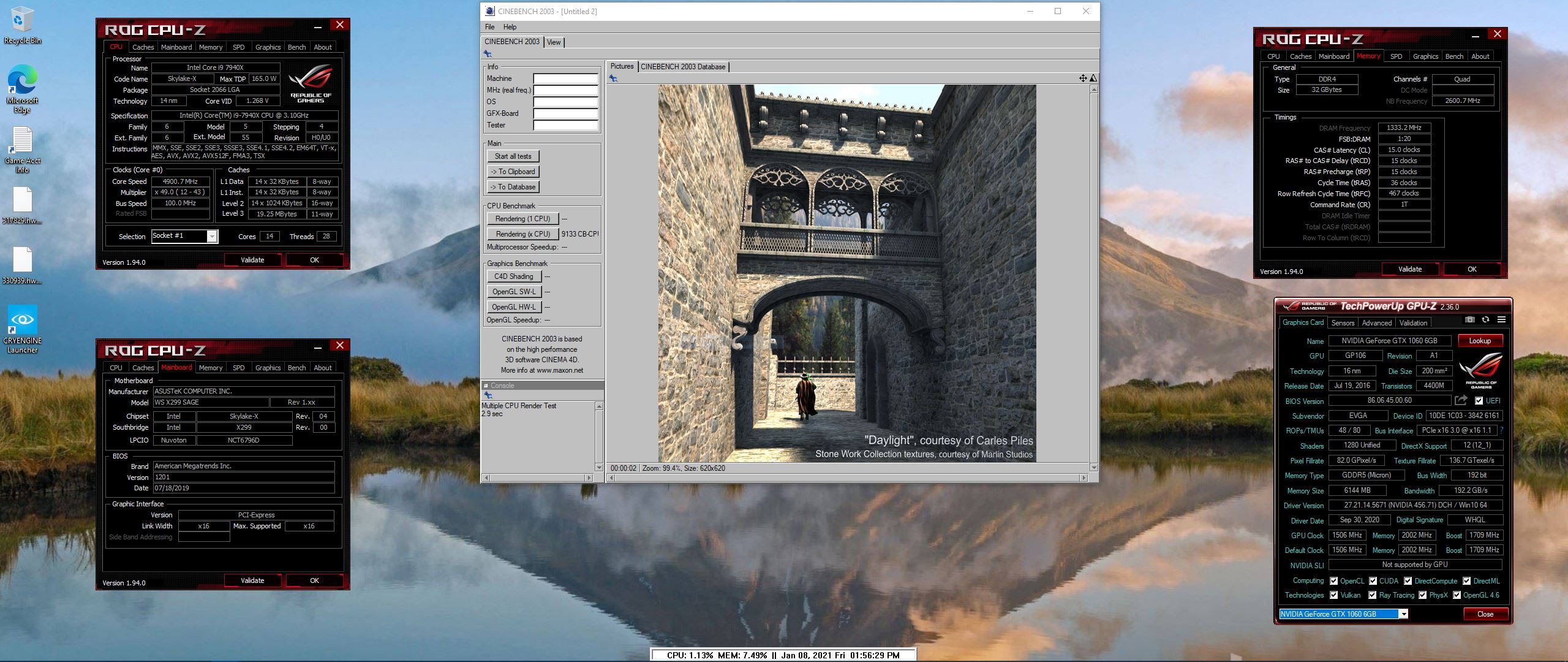Open the Advanced tab in GPU-Z

click(1376, 323)
